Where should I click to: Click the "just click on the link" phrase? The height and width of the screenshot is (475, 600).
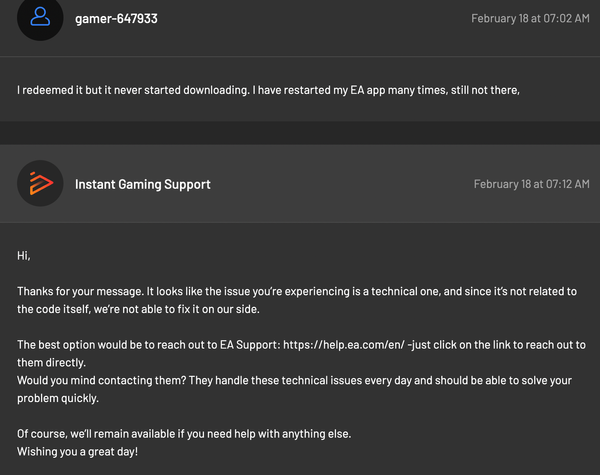pyautogui.click(x=463, y=345)
